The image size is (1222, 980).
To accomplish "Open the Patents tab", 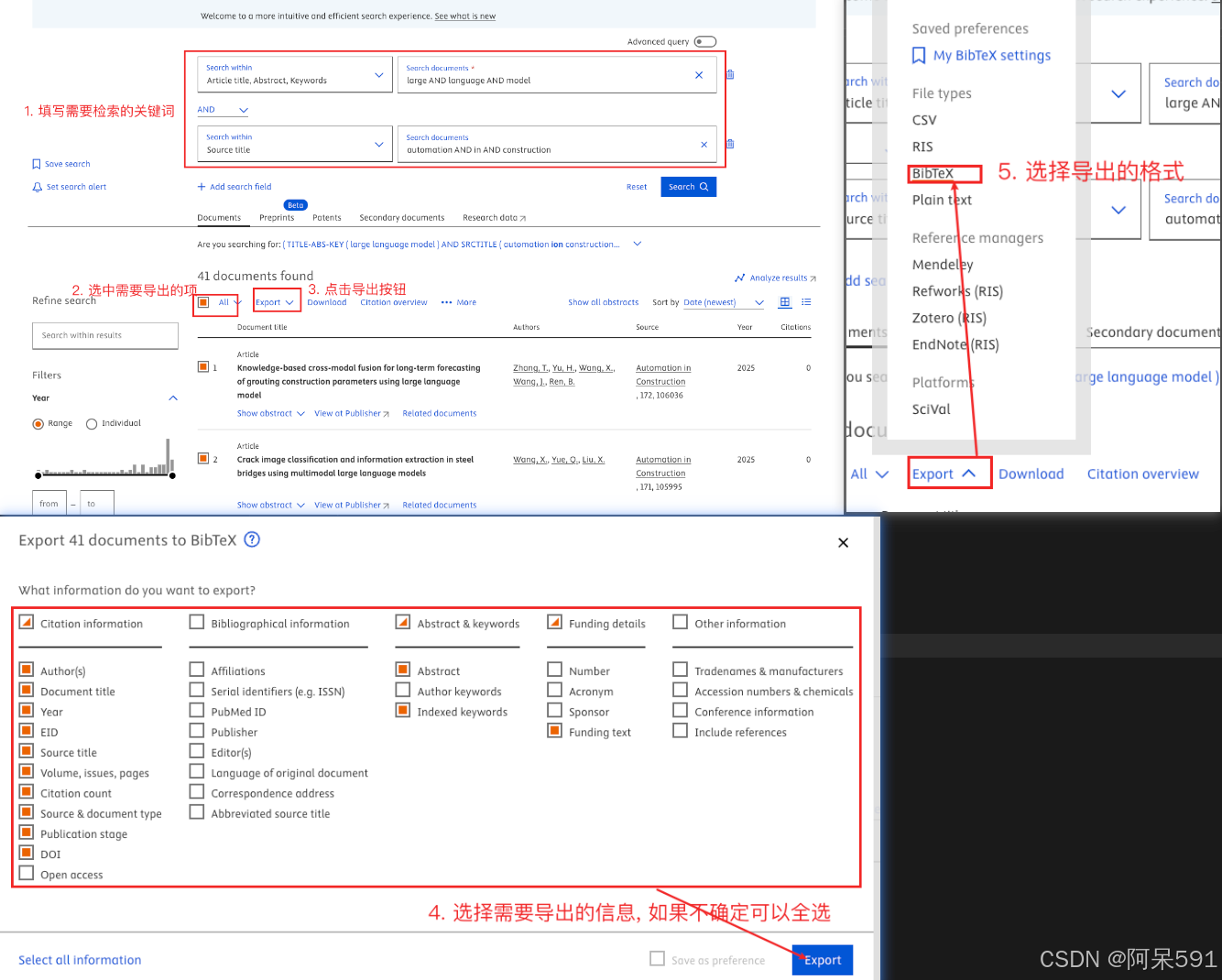I will pyautogui.click(x=327, y=218).
